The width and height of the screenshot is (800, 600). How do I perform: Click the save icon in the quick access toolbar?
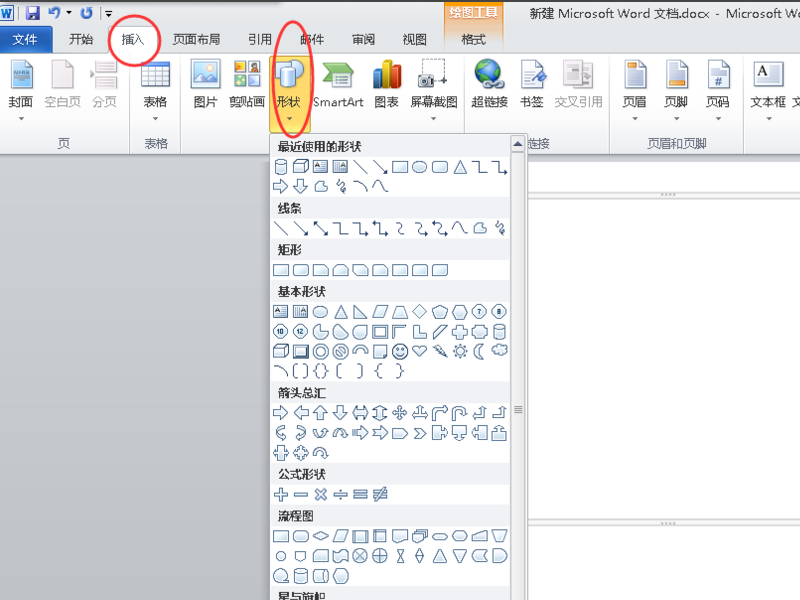coord(33,13)
